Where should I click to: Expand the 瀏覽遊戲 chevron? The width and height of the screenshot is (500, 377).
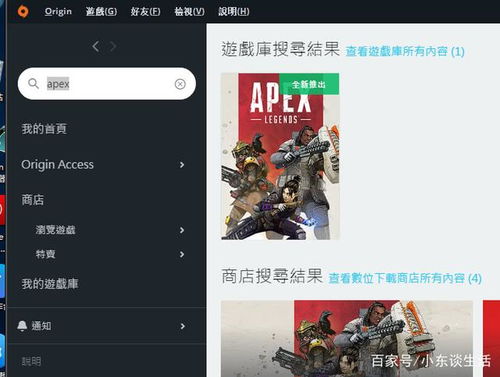182,230
